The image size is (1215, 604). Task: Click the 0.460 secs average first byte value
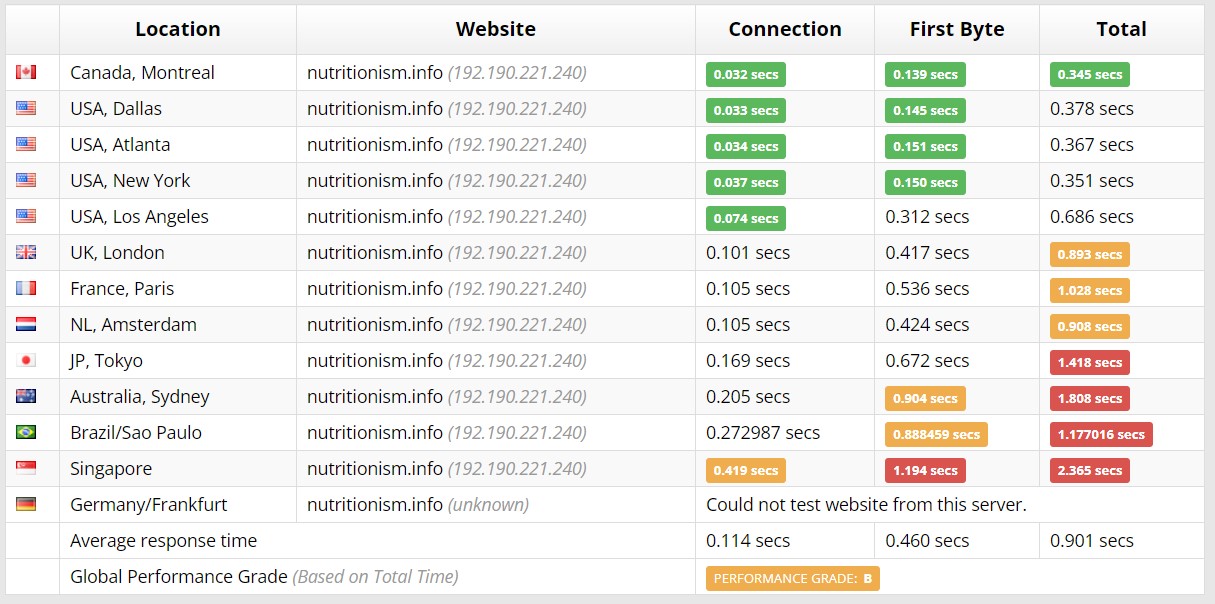927,540
